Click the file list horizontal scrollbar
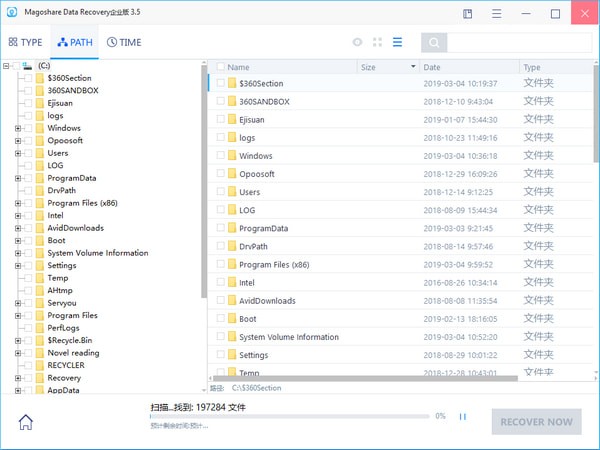 point(365,378)
